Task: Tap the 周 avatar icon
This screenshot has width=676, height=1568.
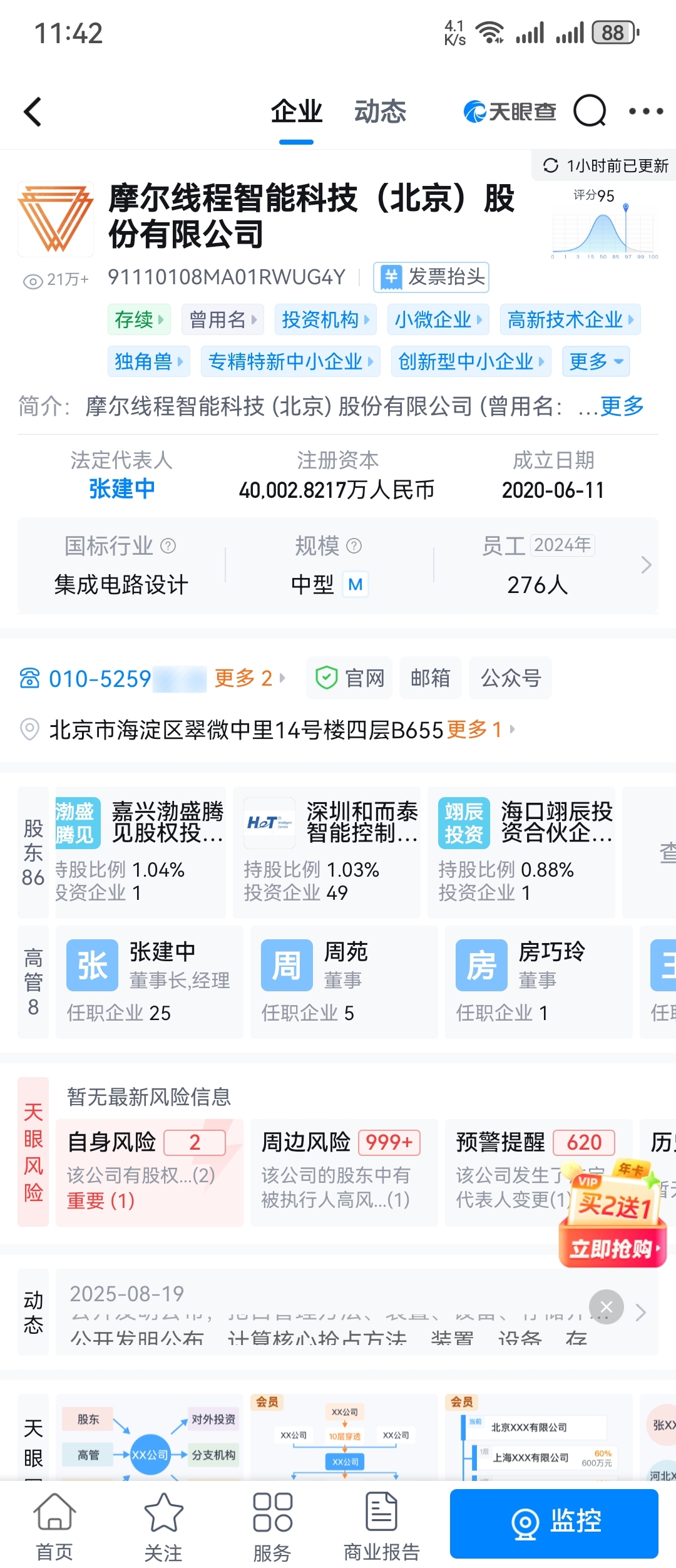Action: pos(287,965)
